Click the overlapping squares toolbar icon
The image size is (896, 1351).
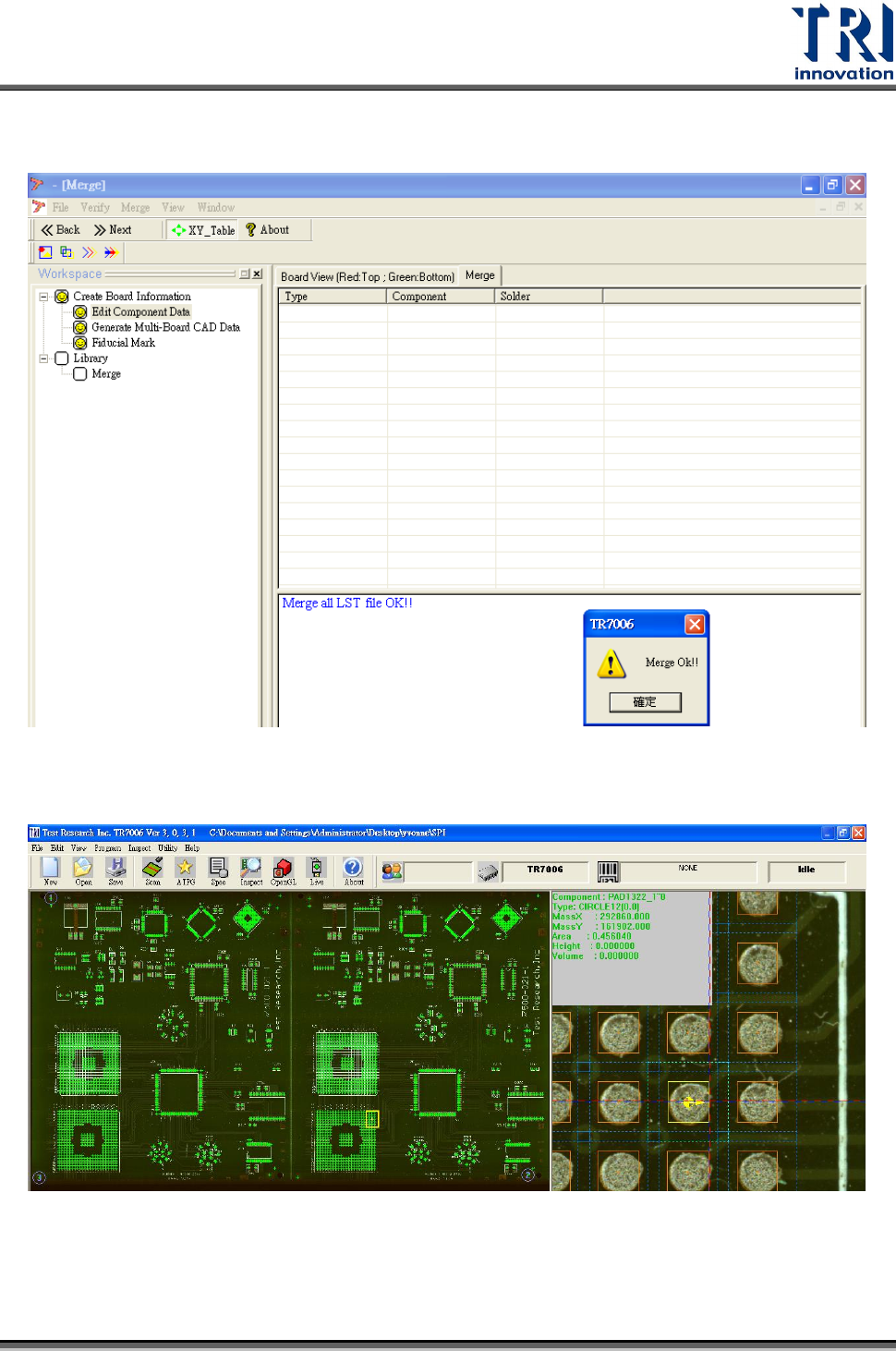(66, 252)
